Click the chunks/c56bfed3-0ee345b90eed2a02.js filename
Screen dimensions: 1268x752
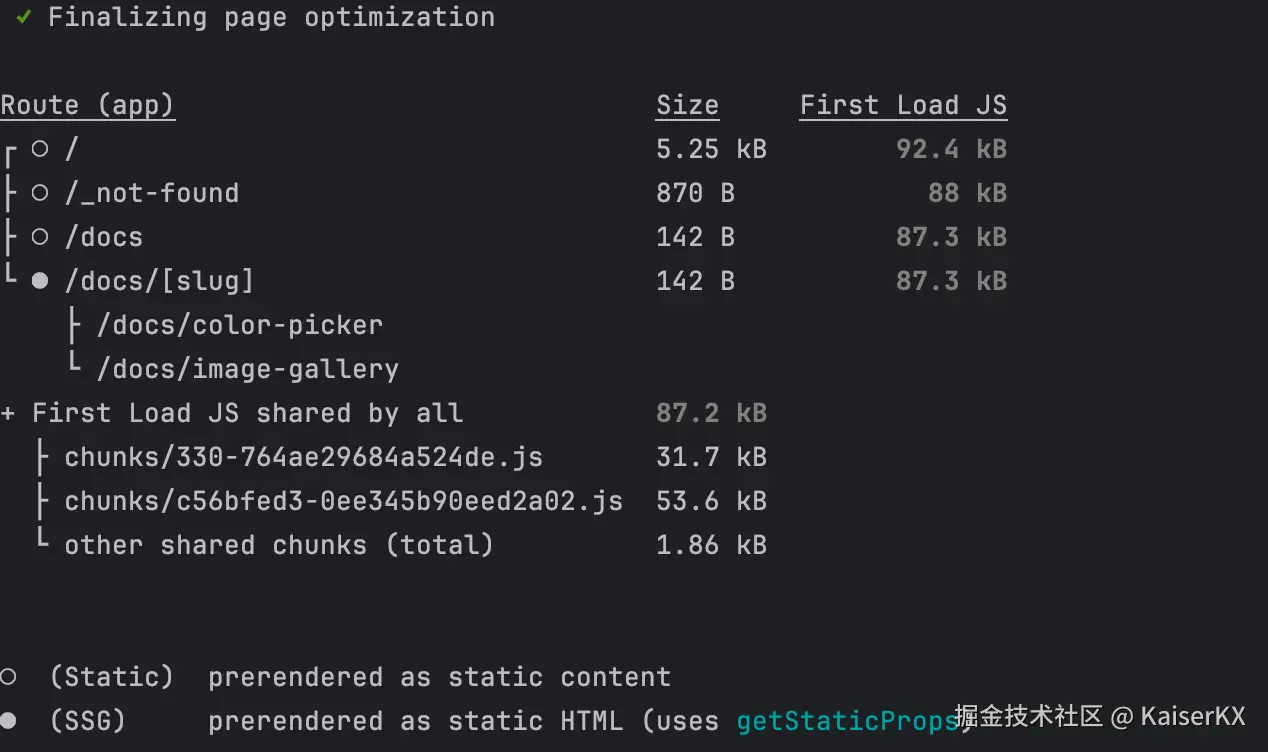pyautogui.click(x=344, y=501)
